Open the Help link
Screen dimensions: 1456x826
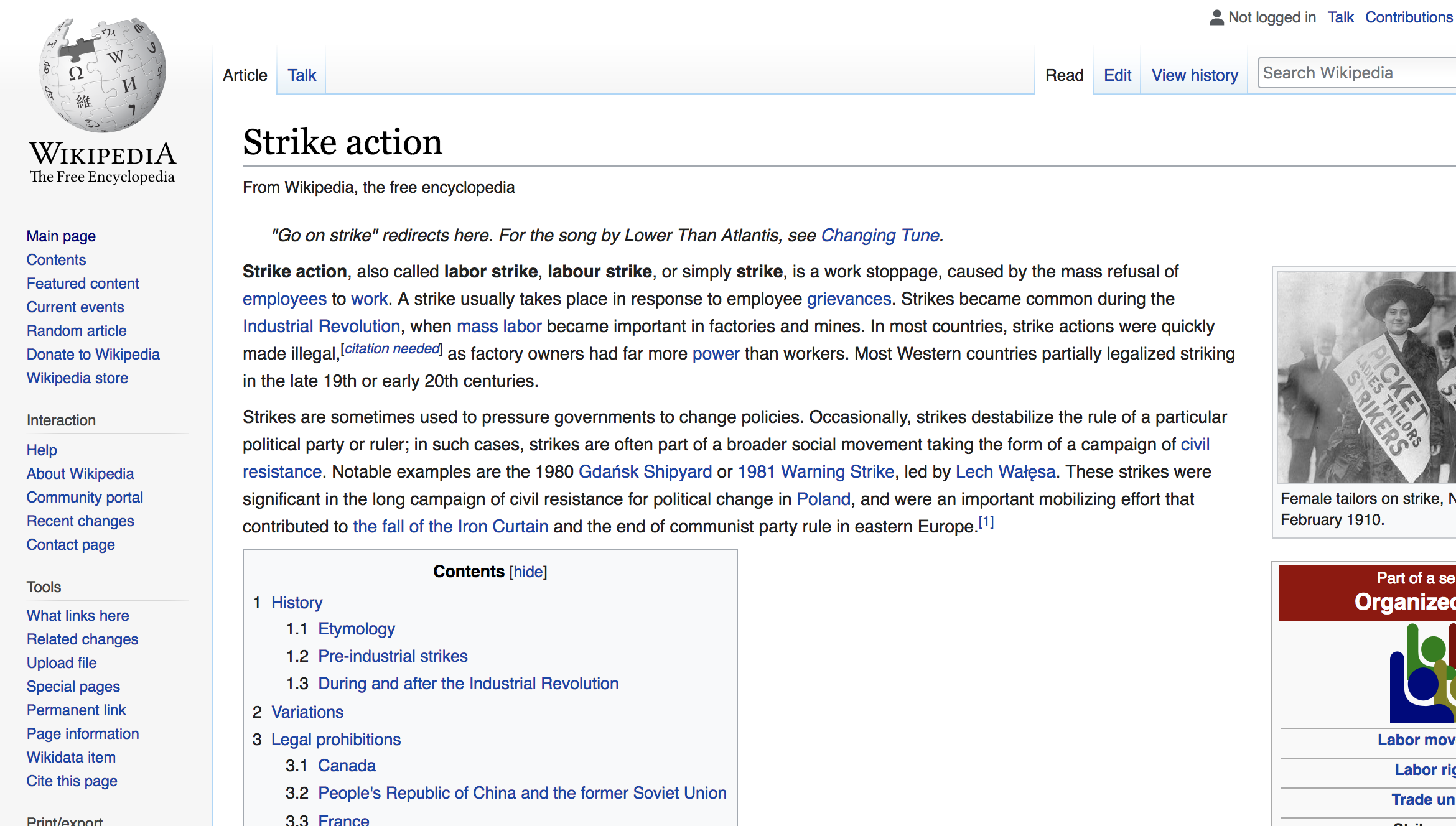(42, 450)
